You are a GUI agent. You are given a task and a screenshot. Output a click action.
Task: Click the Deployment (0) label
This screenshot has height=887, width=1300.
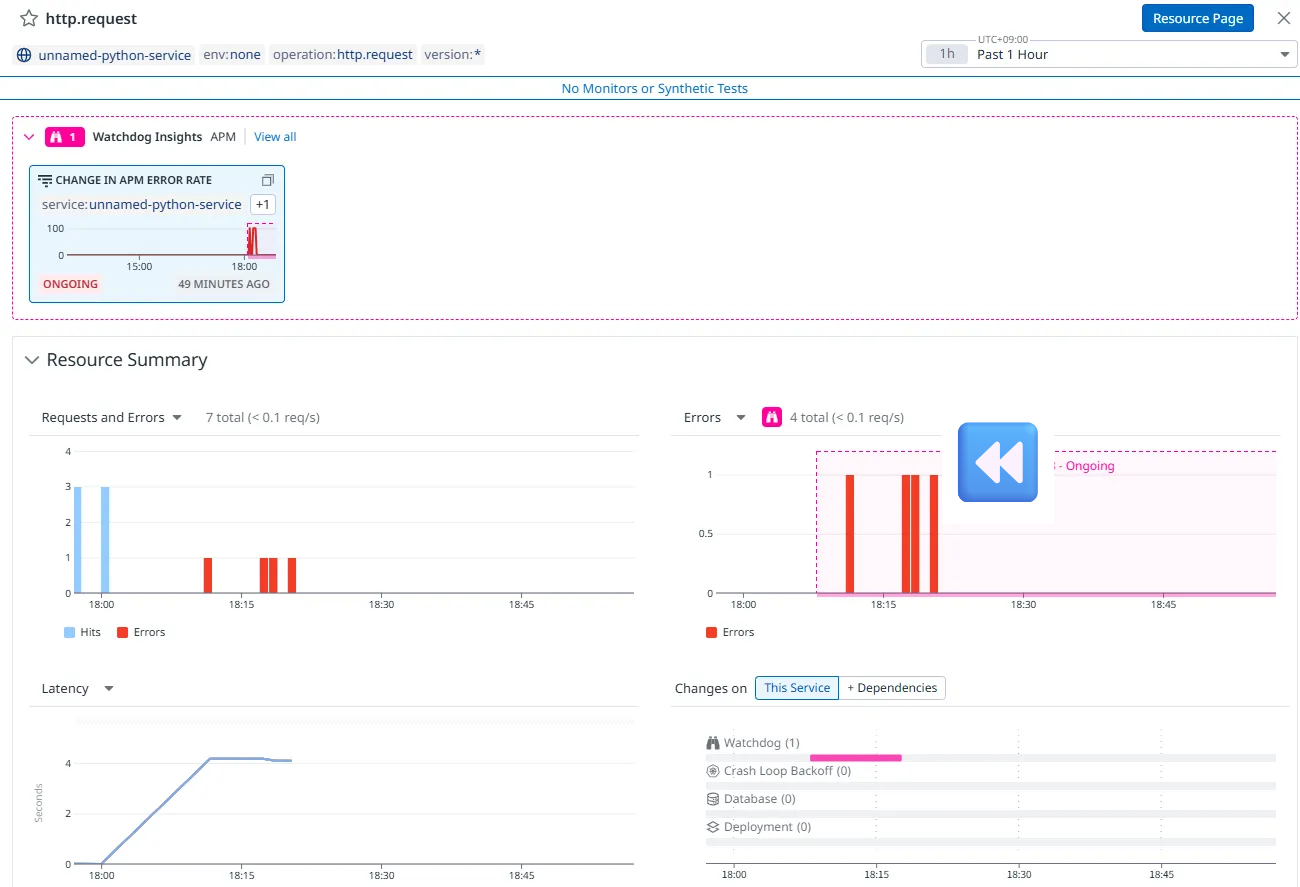tap(768, 827)
